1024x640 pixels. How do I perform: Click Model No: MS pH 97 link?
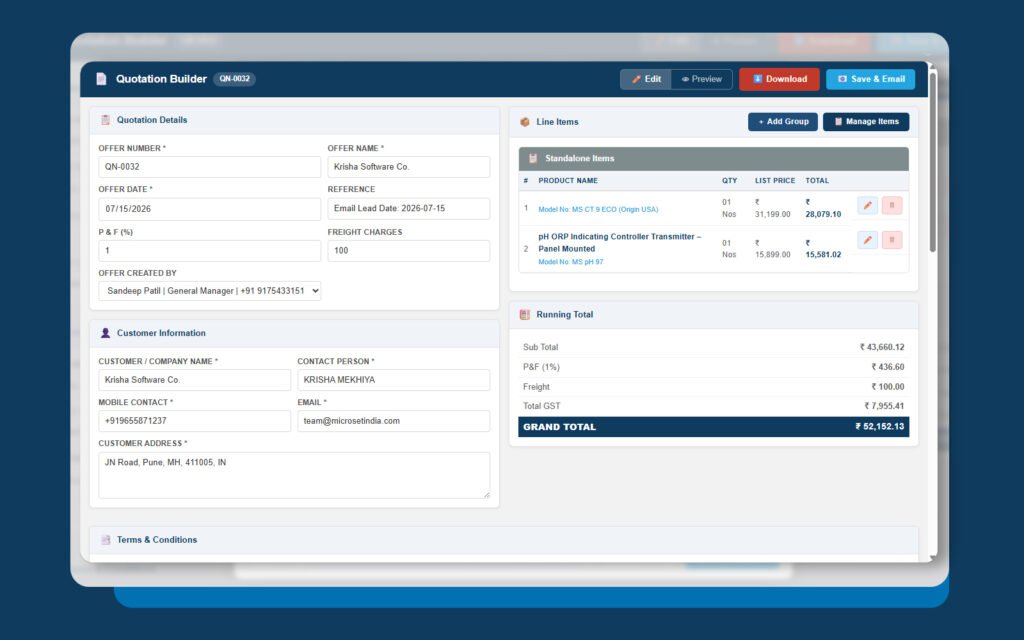(571, 262)
